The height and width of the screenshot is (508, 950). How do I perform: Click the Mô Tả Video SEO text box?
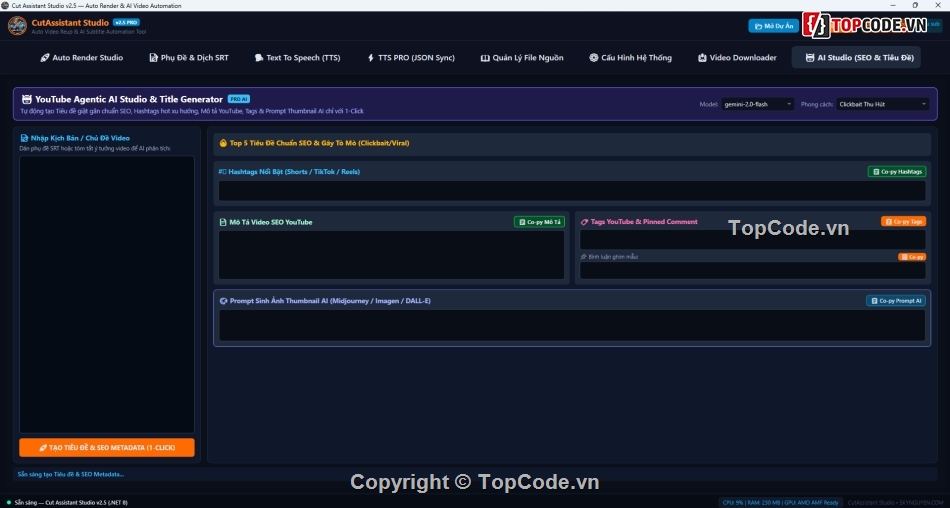391,255
